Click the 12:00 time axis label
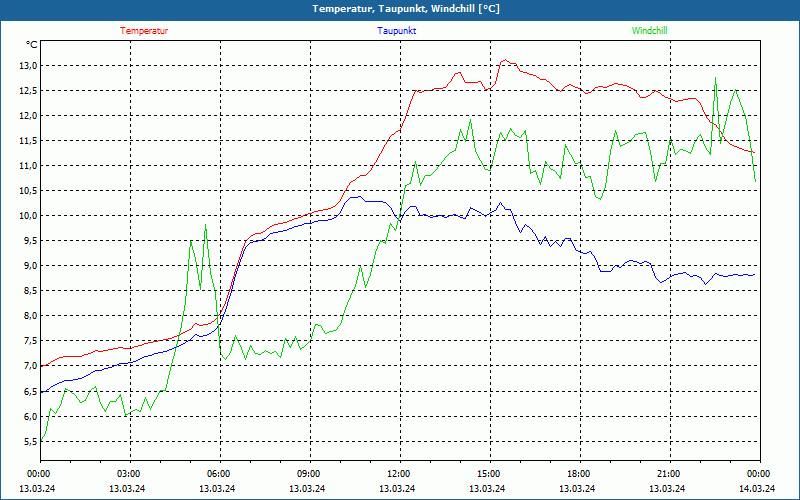Image resolution: width=800 pixels, height=500 pixels. 400,474
